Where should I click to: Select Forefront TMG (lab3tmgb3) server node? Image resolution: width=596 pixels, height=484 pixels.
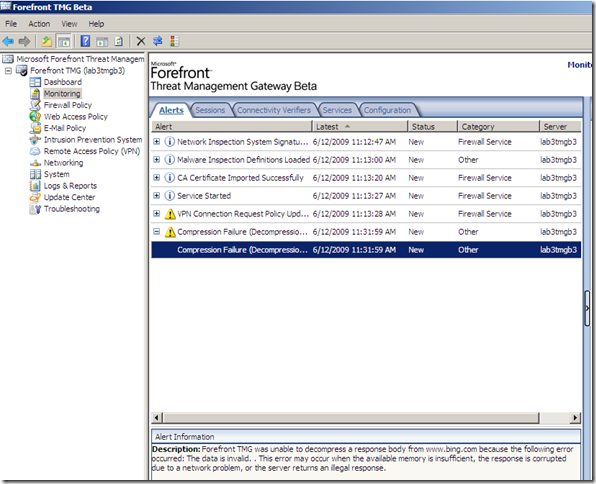point(78,70)
